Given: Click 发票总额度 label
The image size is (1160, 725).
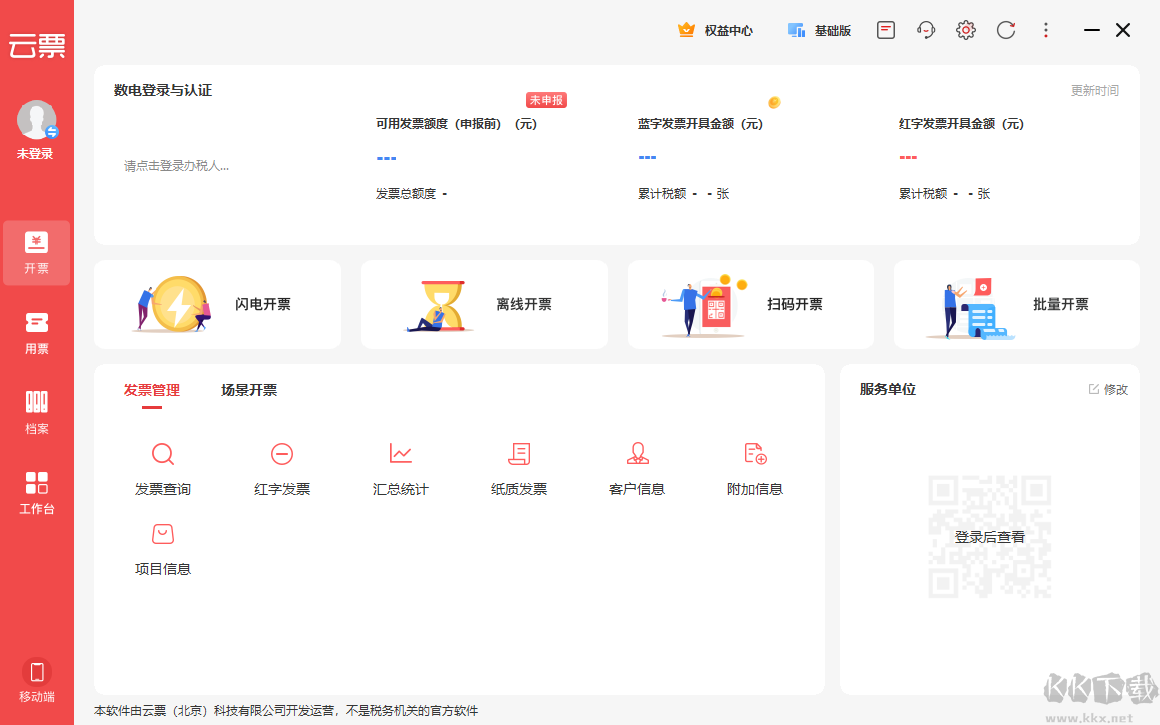Looking at the screenshot, I should [x=405, y=194].
